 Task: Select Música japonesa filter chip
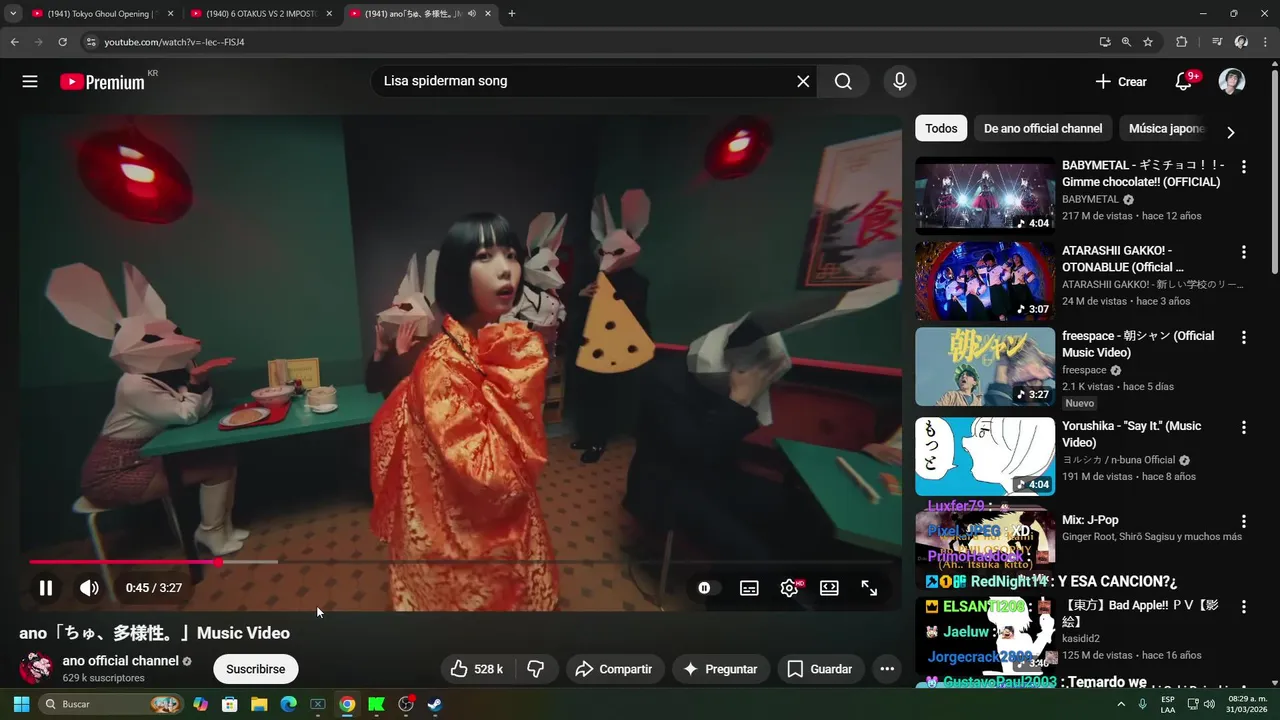click(x=1166, y=128)
